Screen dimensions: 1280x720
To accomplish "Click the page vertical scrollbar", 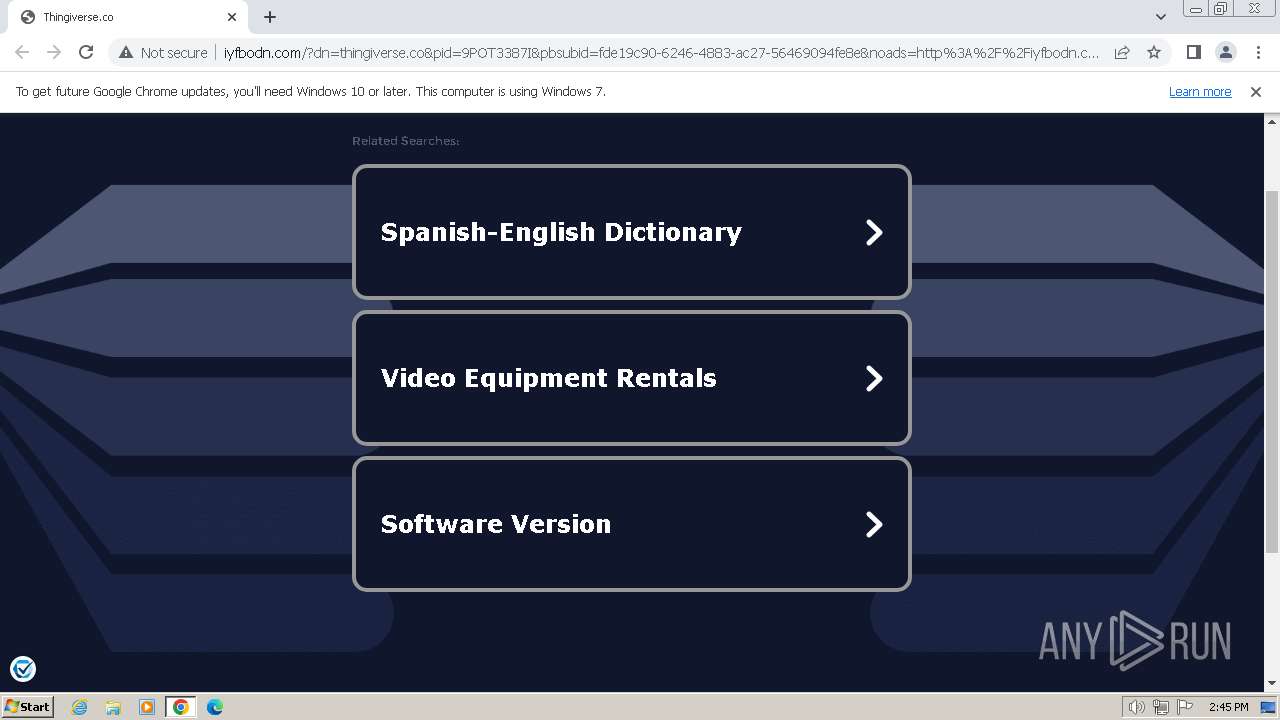I will point(1272,370).
